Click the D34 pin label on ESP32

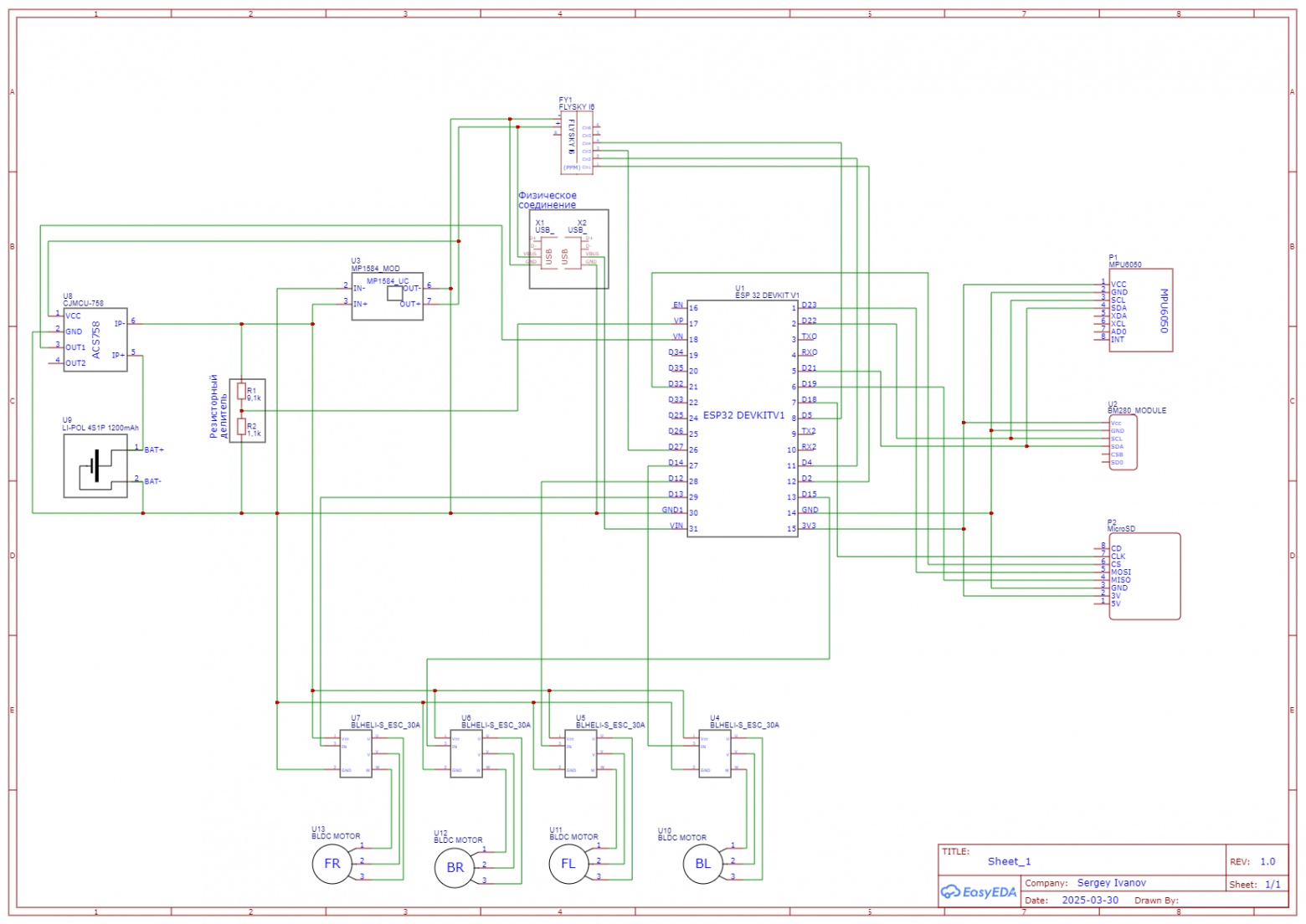[676, 352]
